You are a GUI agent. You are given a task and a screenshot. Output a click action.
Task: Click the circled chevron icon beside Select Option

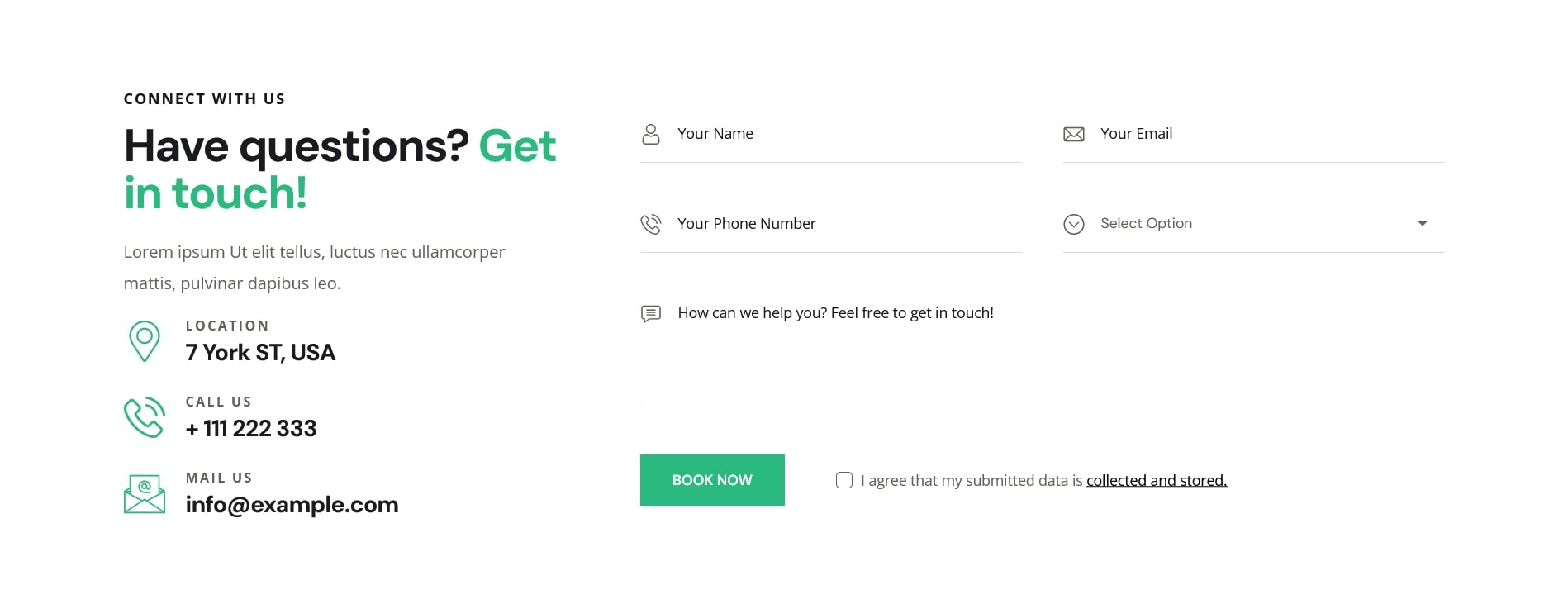[1074, 224]
